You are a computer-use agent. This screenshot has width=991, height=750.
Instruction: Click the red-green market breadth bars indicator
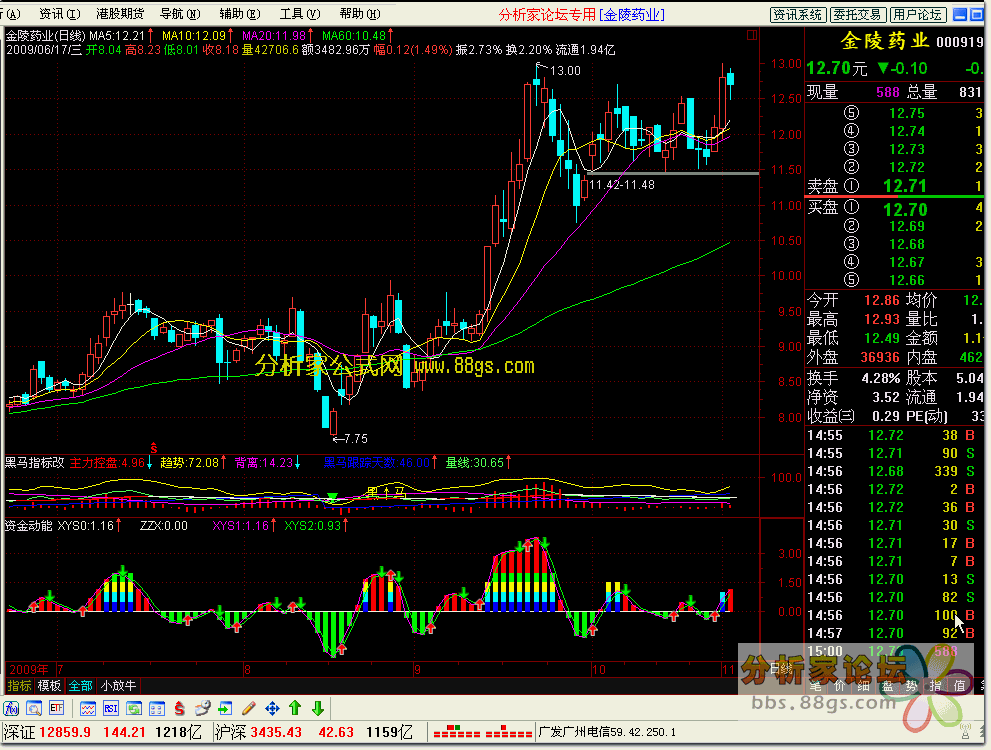pyautogui.click(x=482, y=732)
